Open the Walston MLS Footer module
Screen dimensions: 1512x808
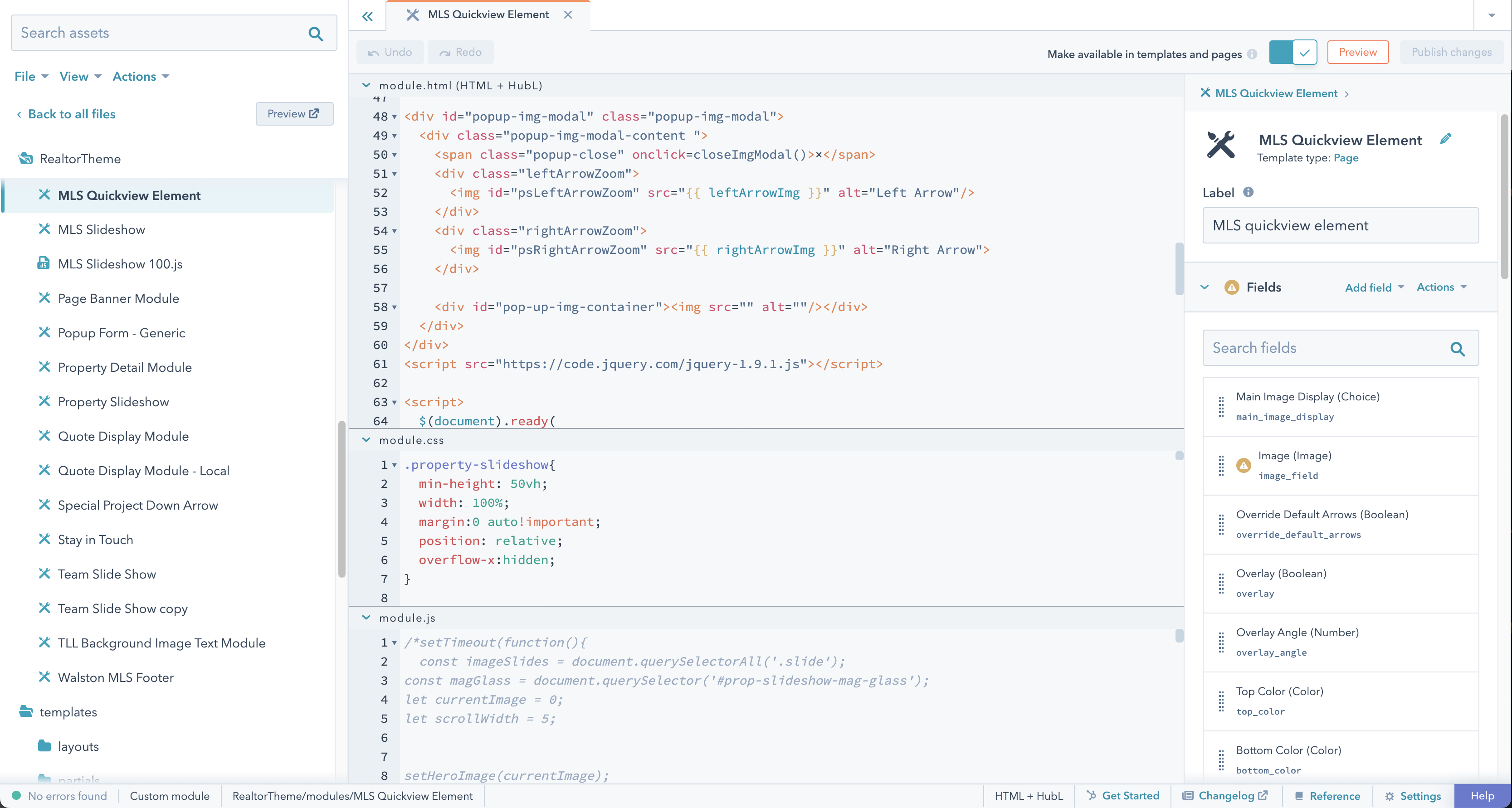pos(116,677)
